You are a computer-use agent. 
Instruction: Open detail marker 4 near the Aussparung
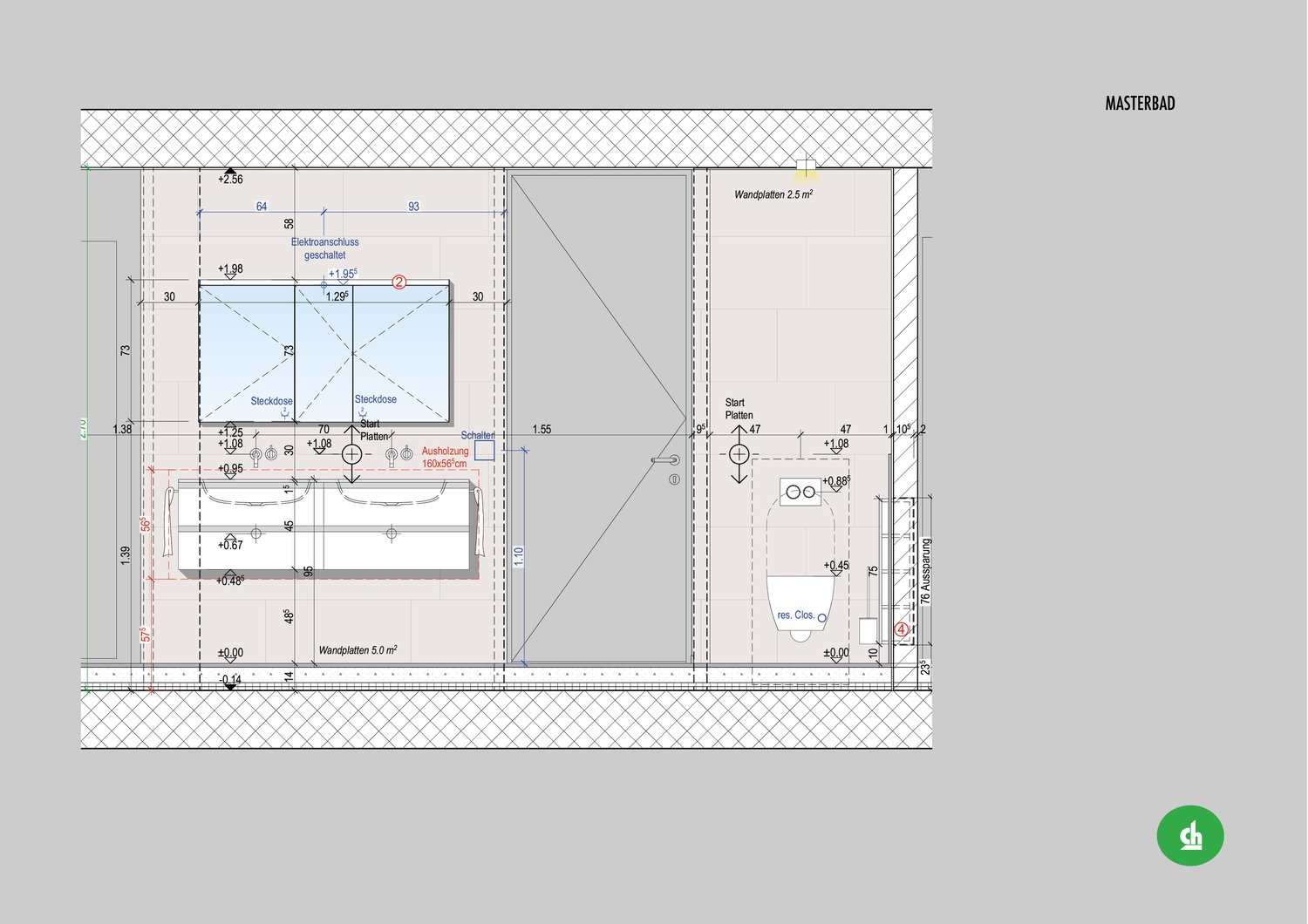(901, 628)
